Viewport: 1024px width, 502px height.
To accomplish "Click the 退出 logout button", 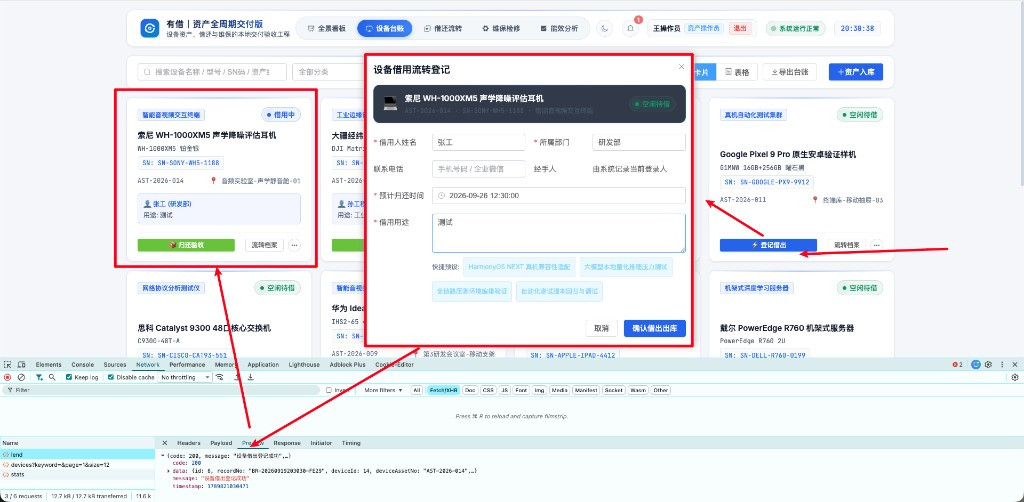I will tap(739, 28).
